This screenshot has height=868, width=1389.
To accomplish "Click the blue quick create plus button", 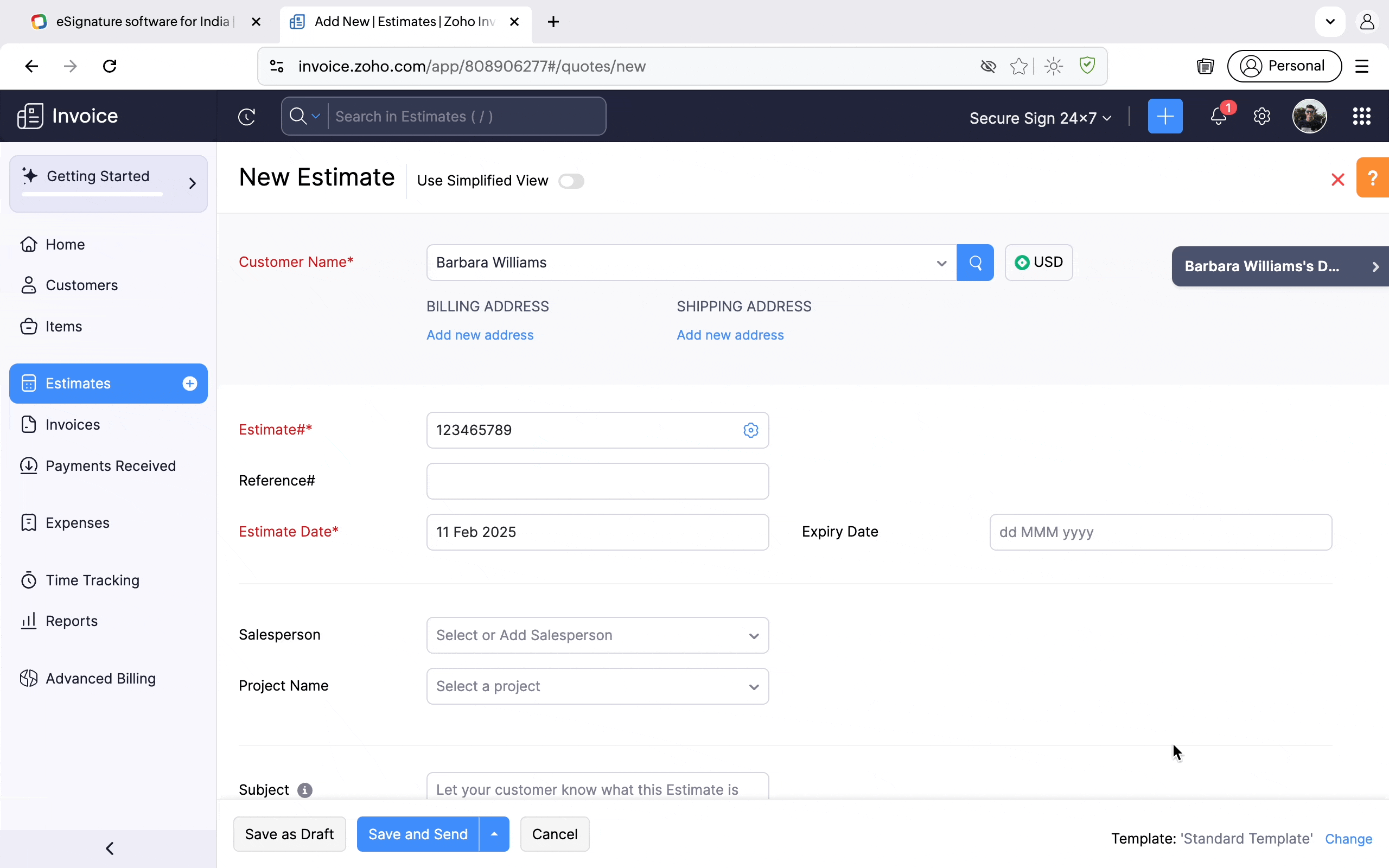I will click(1164, 117).
